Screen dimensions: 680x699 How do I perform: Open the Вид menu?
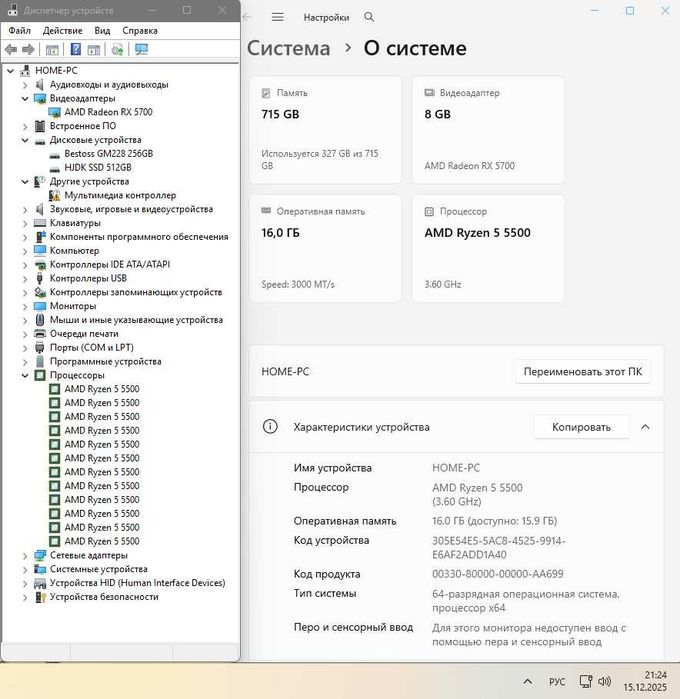102,30
